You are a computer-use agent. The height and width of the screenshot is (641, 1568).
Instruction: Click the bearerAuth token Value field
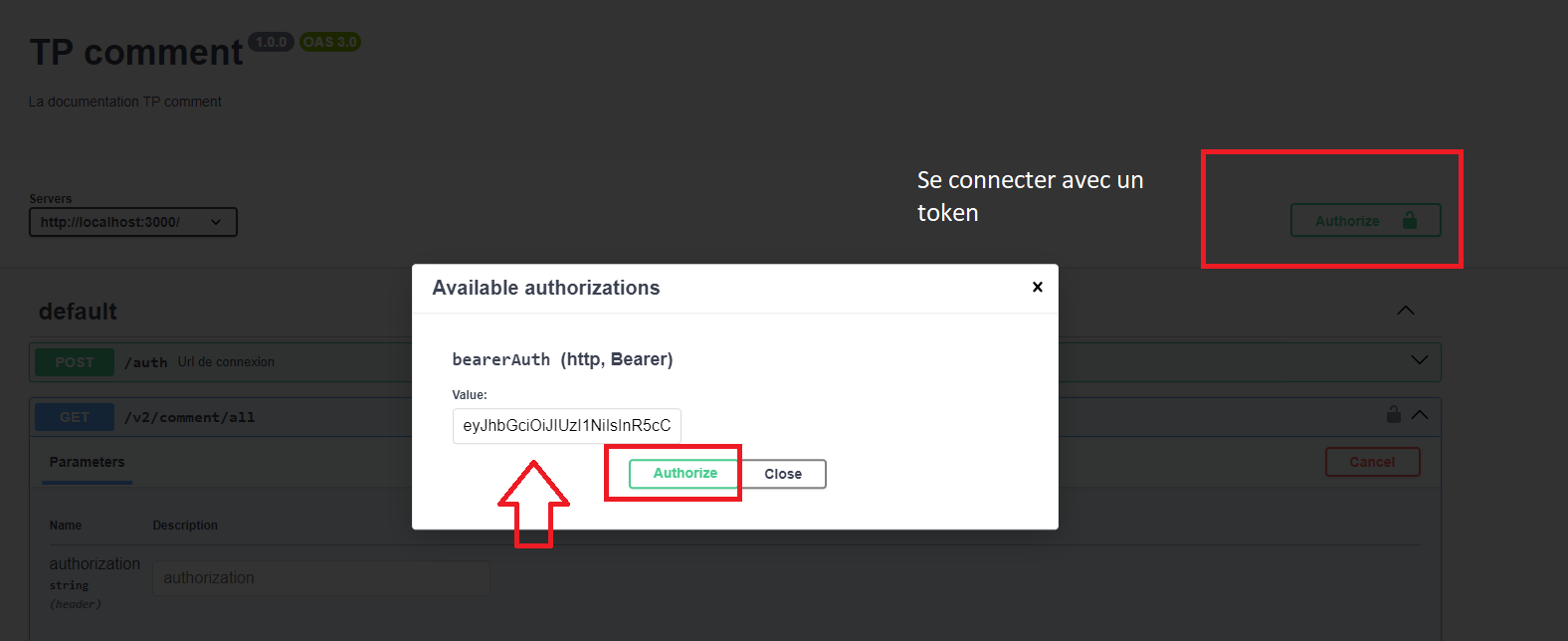click(566, 426)
